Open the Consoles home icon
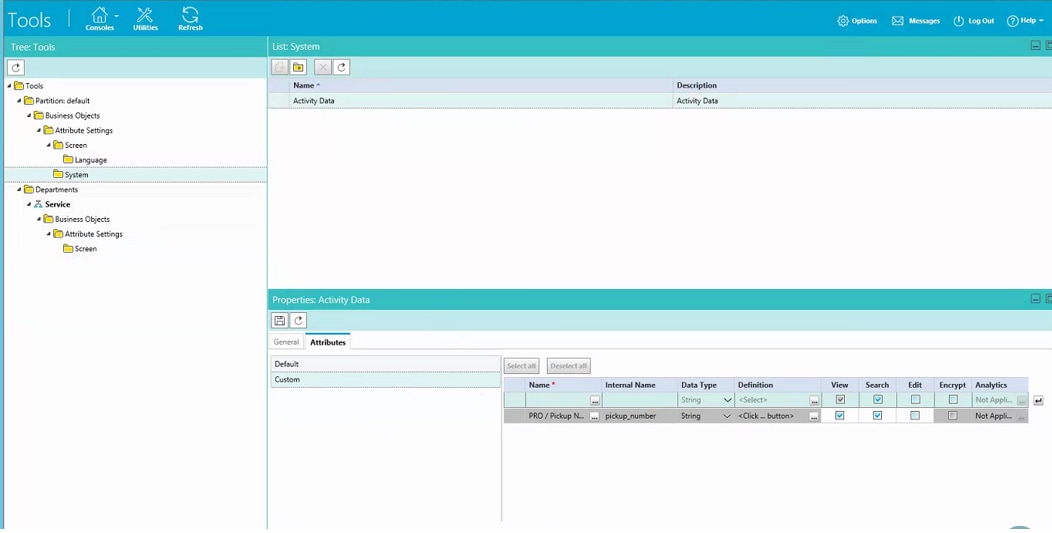This screenshot has height=533, width=1052. (99, 15)
